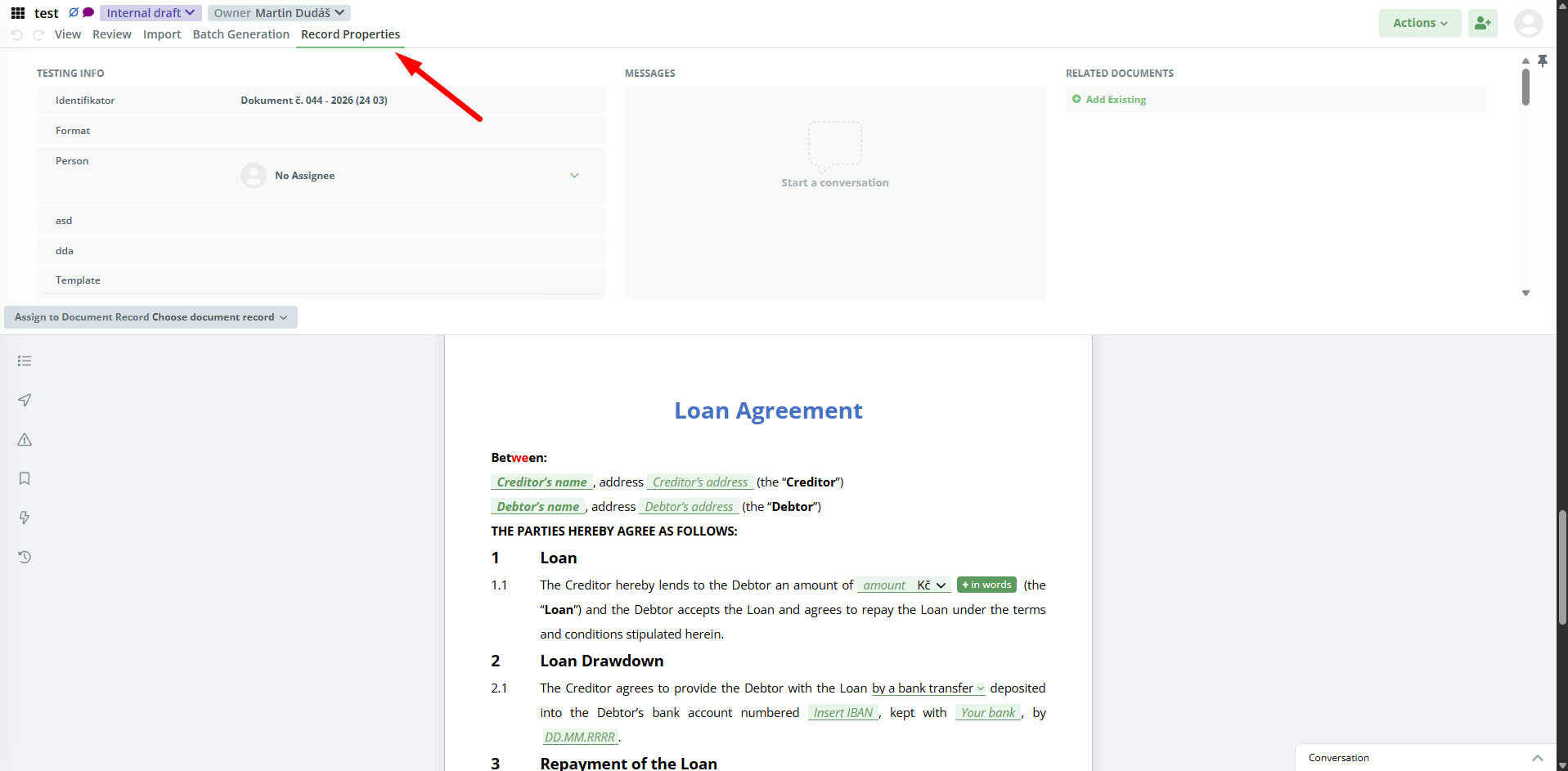The height and width of the screenshot is (771, 1568).
Task: Click the lightning bolt sidebar icon
Action: click(x=25, y=518)
